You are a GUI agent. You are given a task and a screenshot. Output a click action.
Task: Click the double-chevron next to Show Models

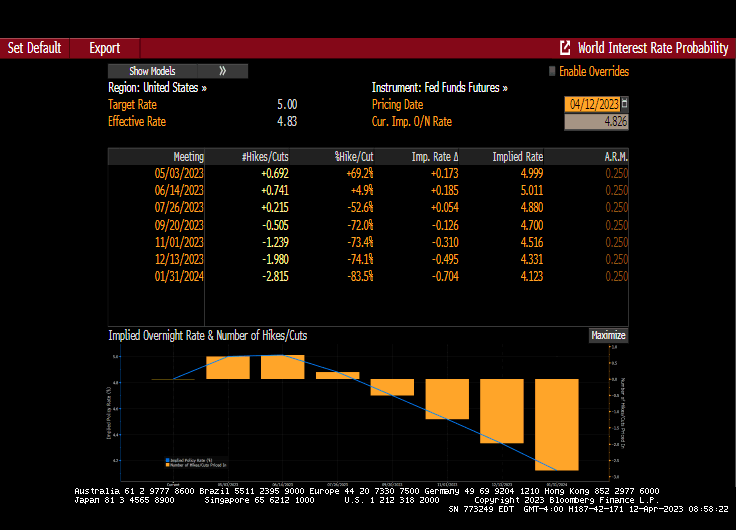point(222,71)
